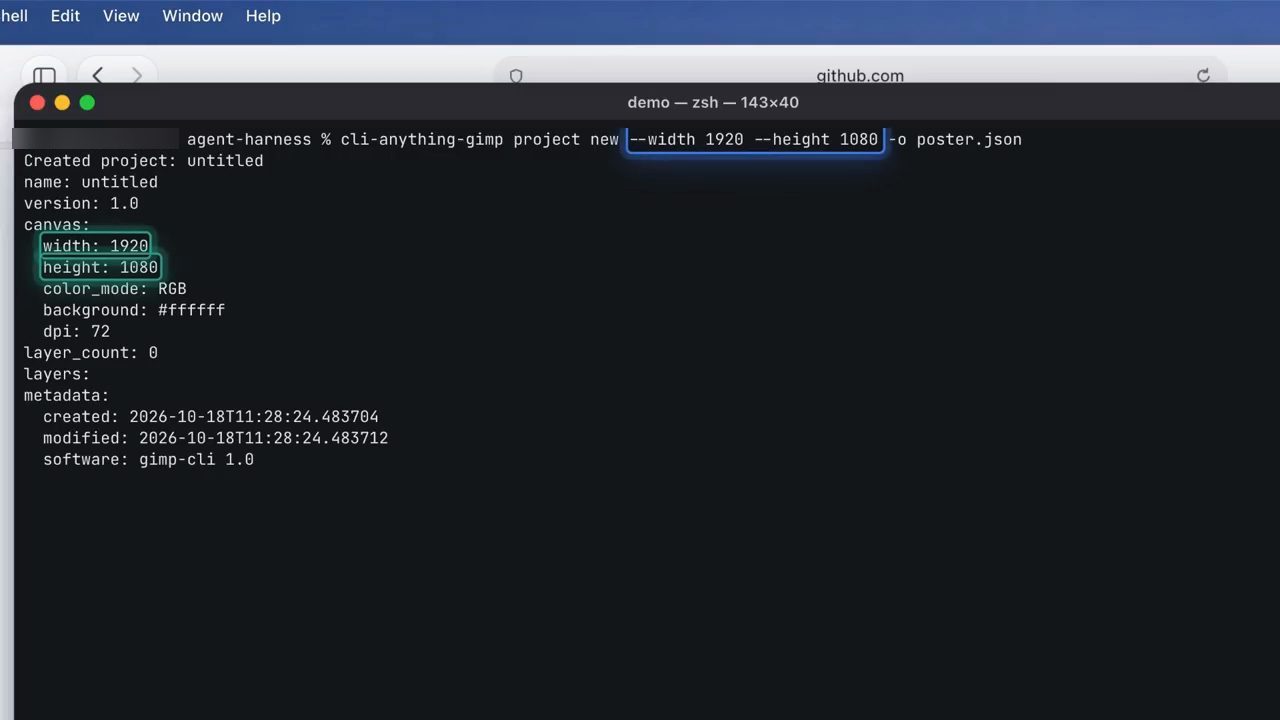Click the 'software: gimp-cli 1.0' line
The width and height of the screenshot is (1280, 720).
click(x=148, y=460)
